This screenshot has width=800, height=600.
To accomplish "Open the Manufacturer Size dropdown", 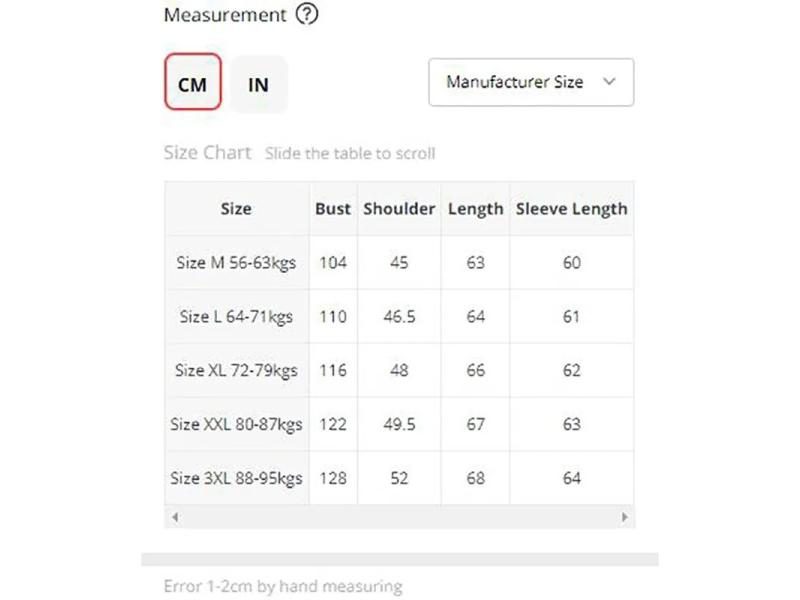I will [x=531, y=82].
